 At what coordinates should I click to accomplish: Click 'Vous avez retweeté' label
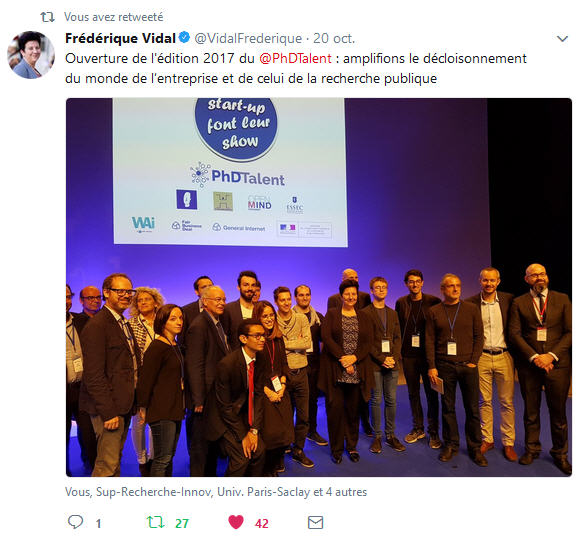click(114, 17)
